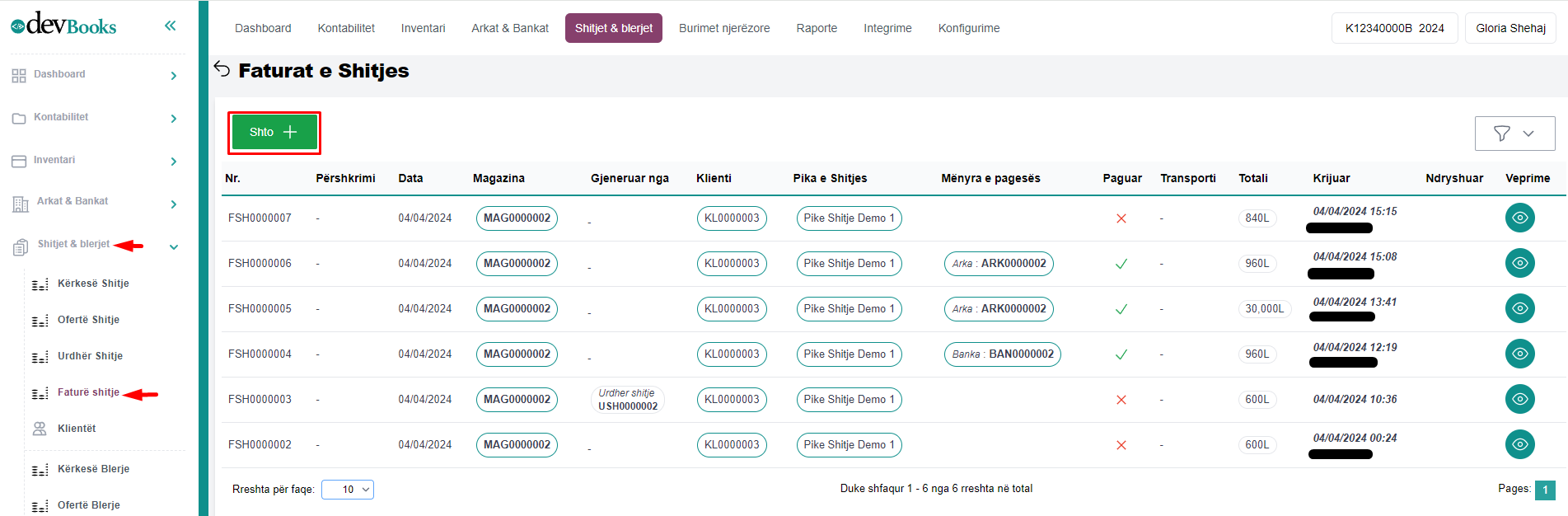Open Klientët from the sidebar
The image size is (1568, 516).
tap(77, 429)
